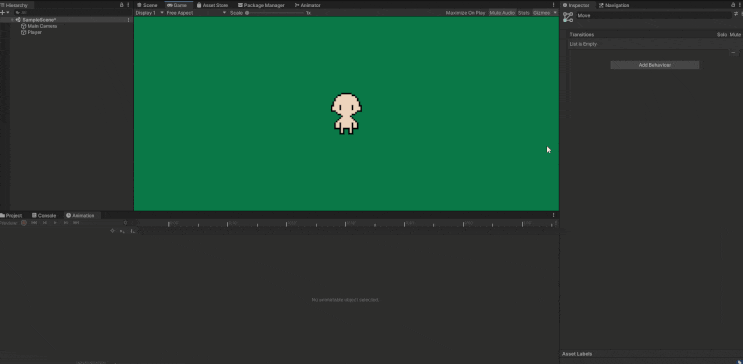
Task: Select Player object in the Hierarchy
Action: coord(35,32)
